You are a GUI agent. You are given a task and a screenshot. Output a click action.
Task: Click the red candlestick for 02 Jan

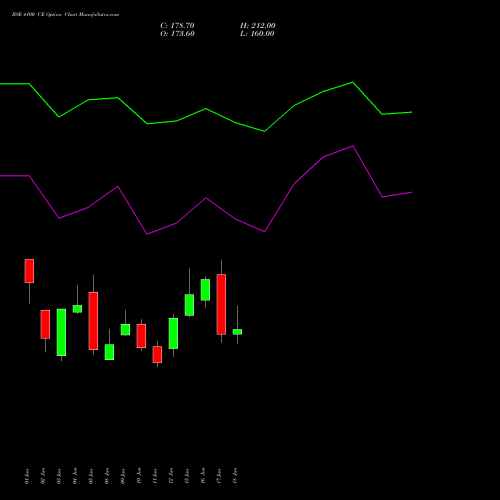45,324
